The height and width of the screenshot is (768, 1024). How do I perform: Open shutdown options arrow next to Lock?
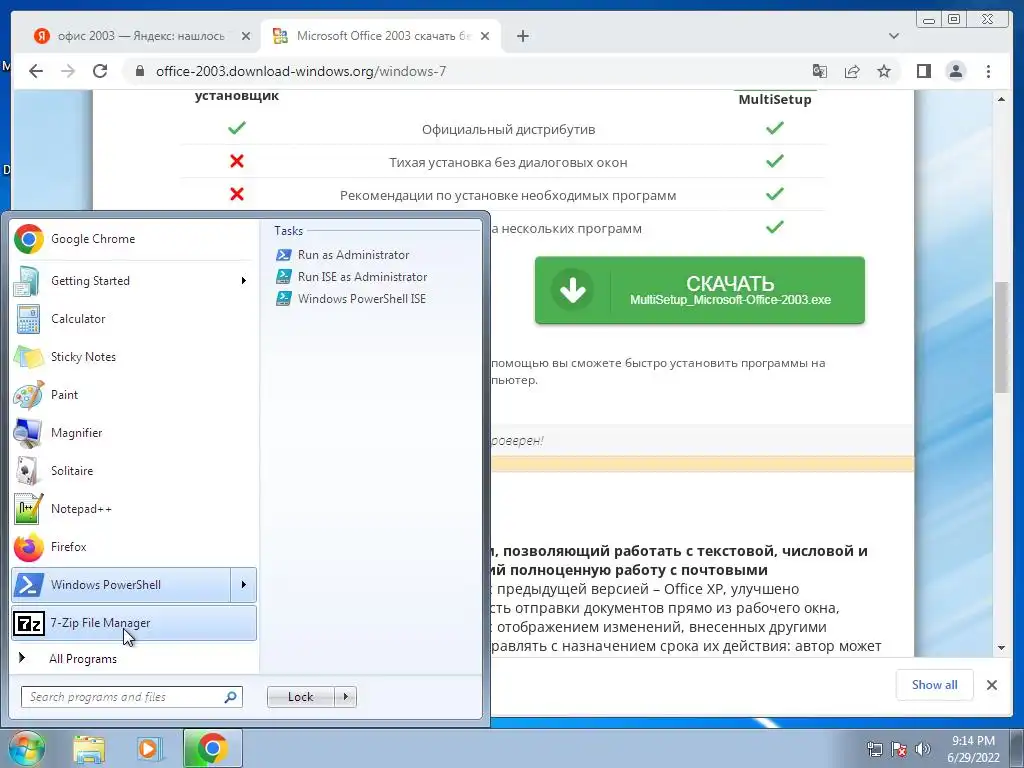[x=345, y=697]
